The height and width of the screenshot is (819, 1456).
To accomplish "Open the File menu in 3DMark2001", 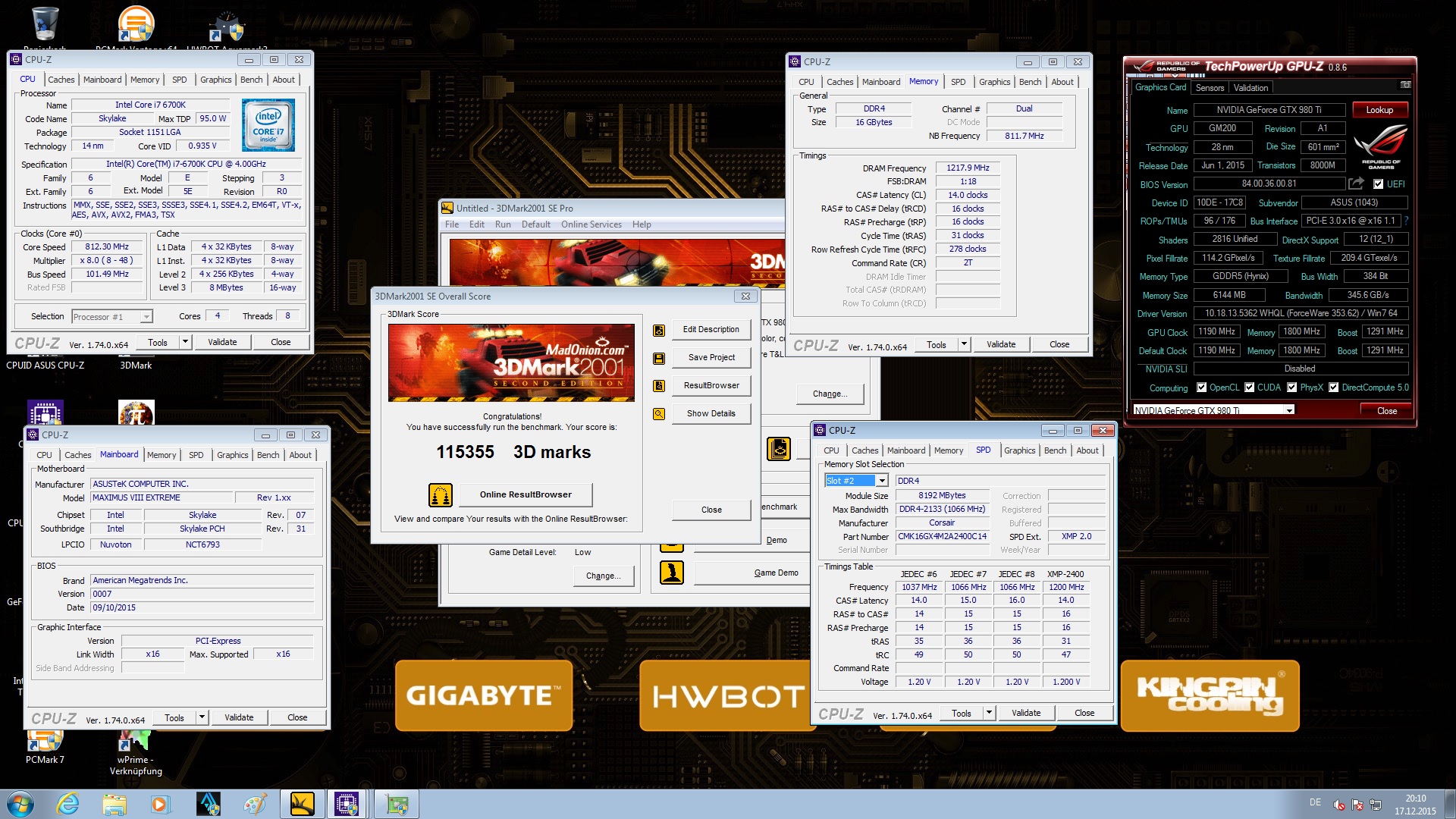I will click(x=452, y=224).
